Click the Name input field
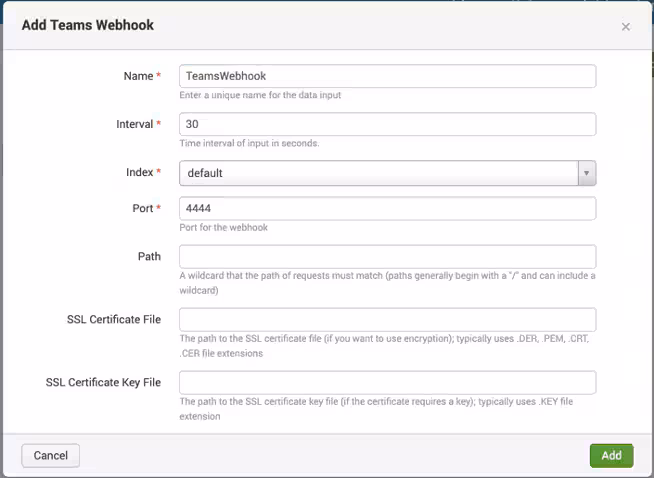Screen dimensions: 654x478 coord(387,76)
